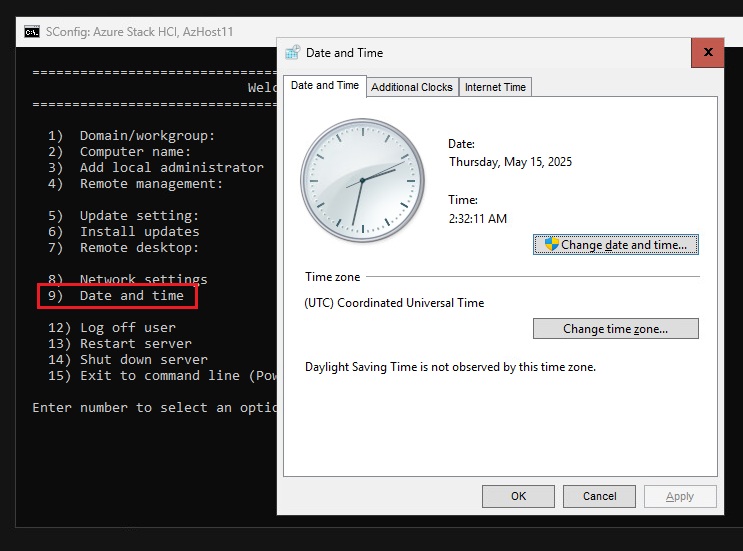743x551 pixels.
Task: Click SConfig option 2 Computer name
Action: coord(119,152)
